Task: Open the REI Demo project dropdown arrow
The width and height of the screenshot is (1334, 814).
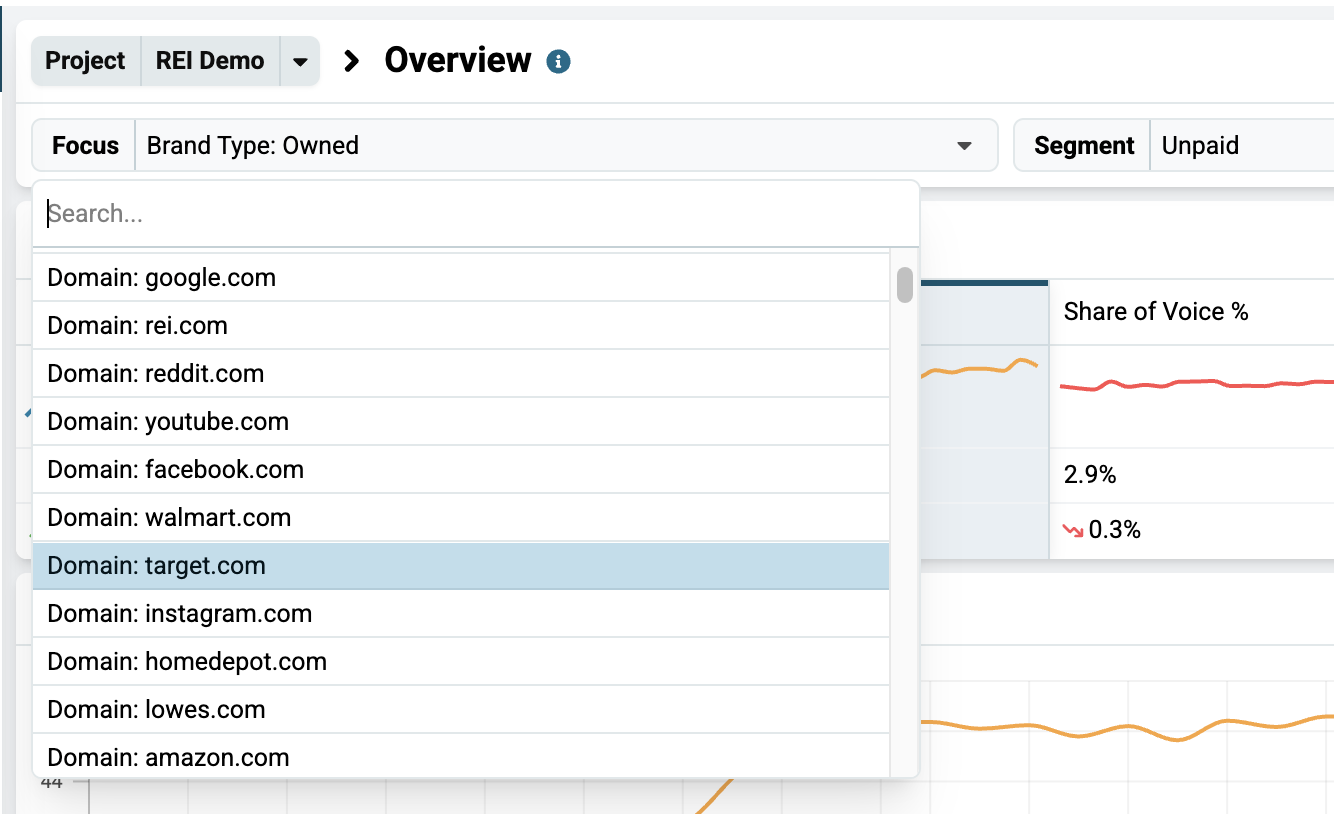Action: (300, 61)
